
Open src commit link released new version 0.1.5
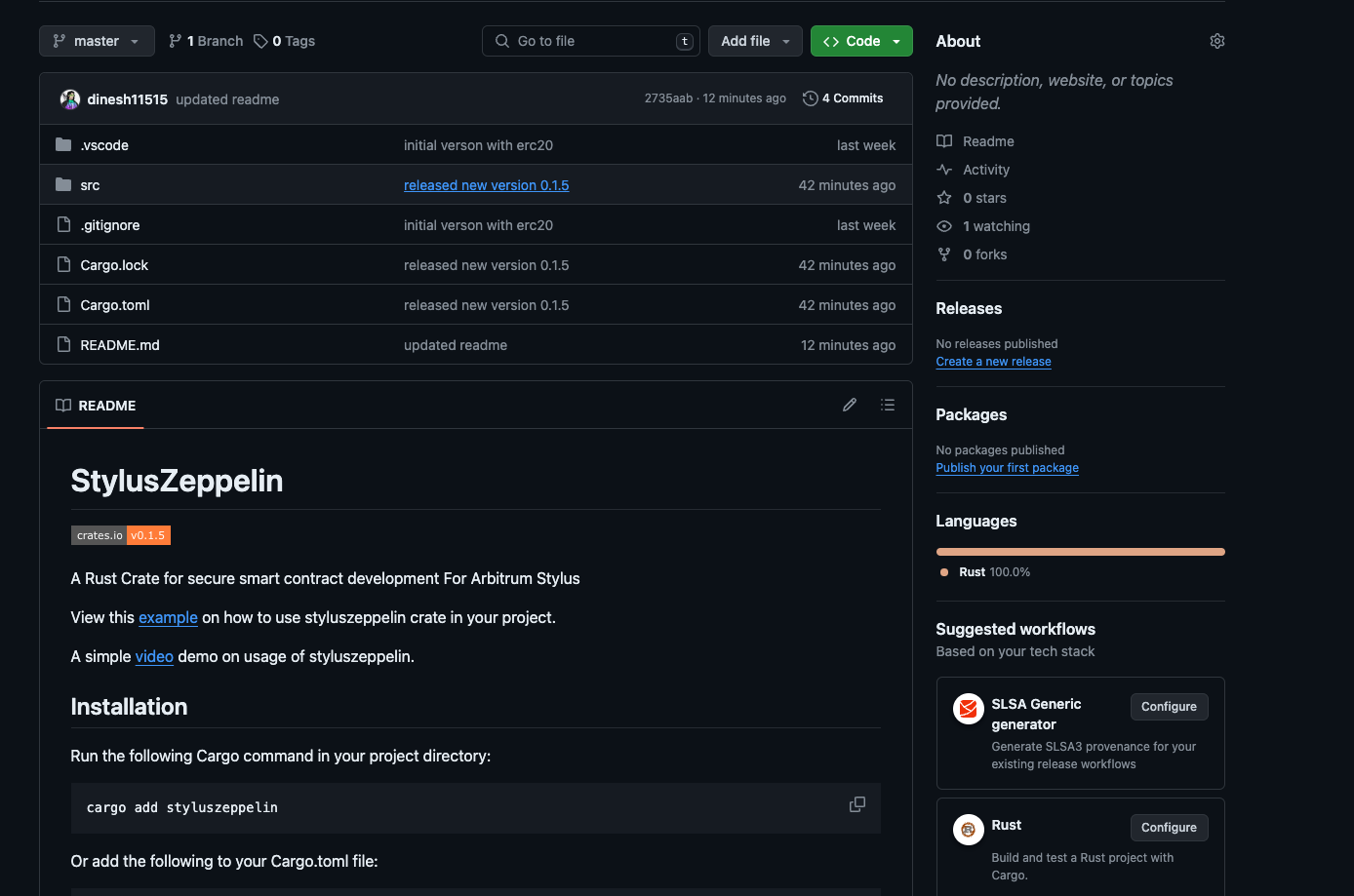tap(487, 185)
